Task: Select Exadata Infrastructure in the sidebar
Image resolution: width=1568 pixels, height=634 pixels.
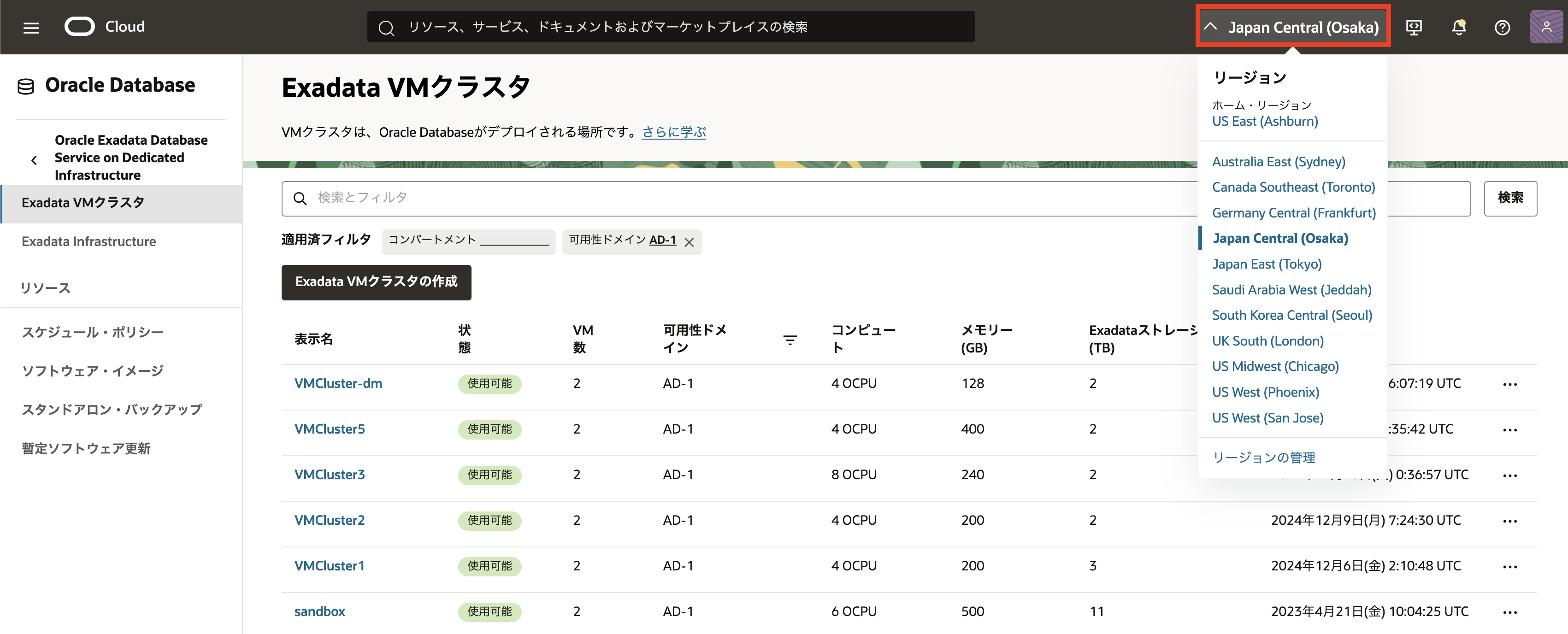Action: coord(89,241)
